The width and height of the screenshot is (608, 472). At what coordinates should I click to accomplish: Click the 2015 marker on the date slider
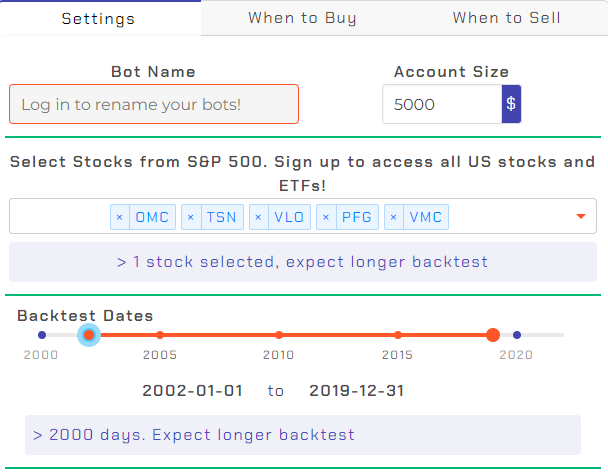tap(398, 335)
